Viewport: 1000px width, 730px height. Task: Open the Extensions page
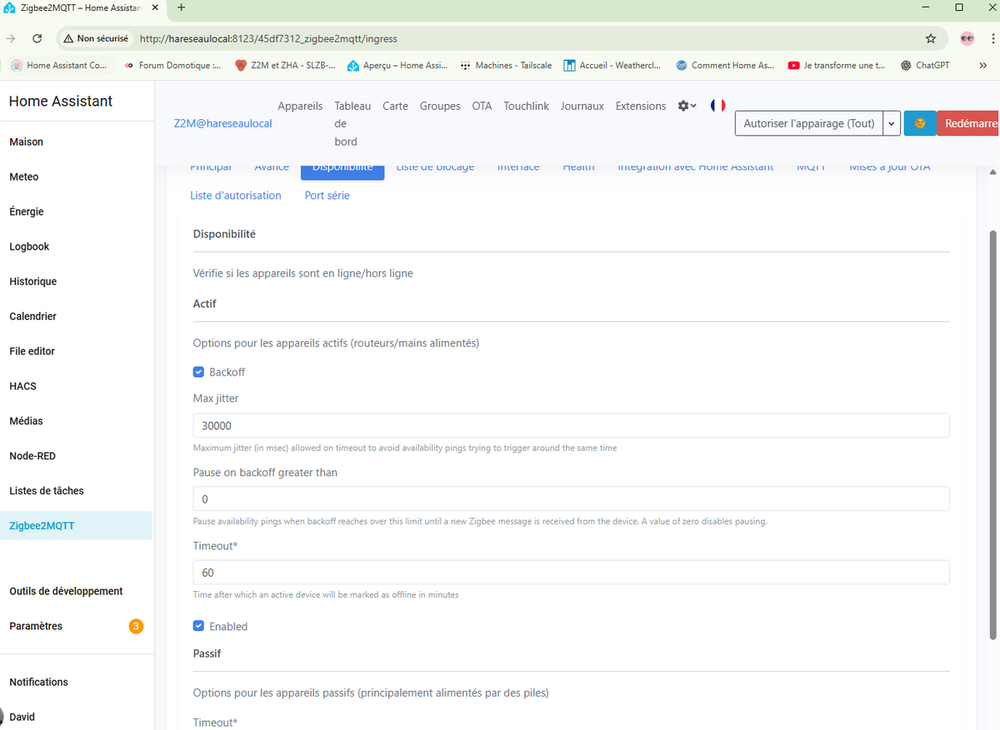coord(640,106)
